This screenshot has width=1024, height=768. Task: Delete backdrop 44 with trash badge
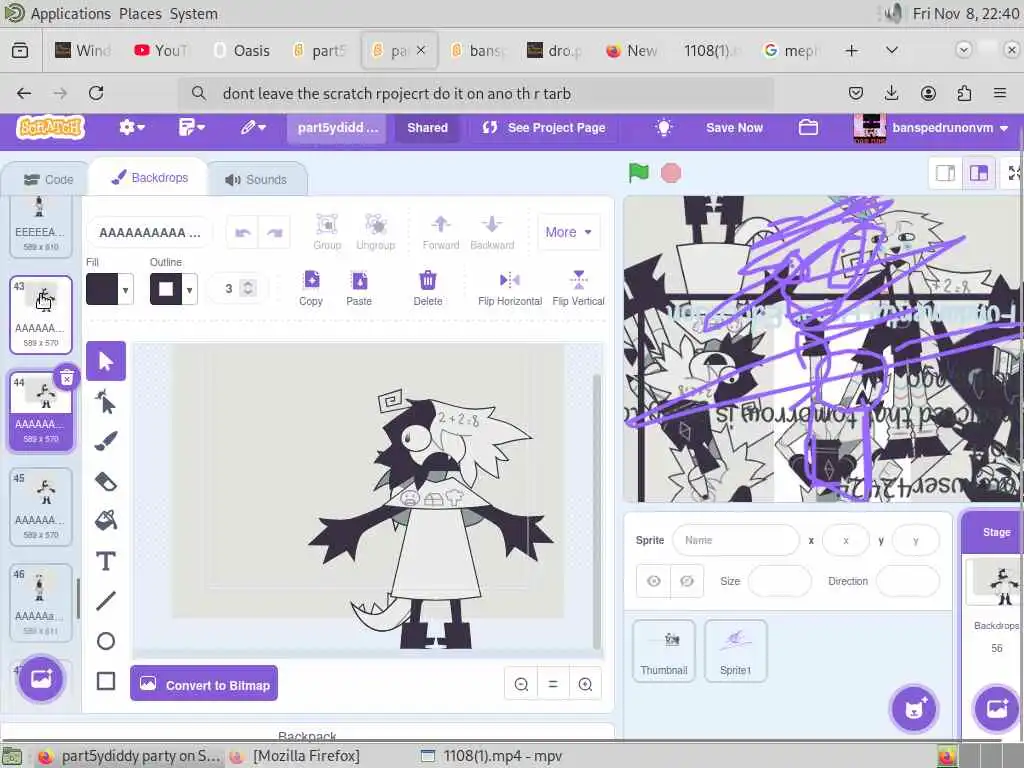67,377
